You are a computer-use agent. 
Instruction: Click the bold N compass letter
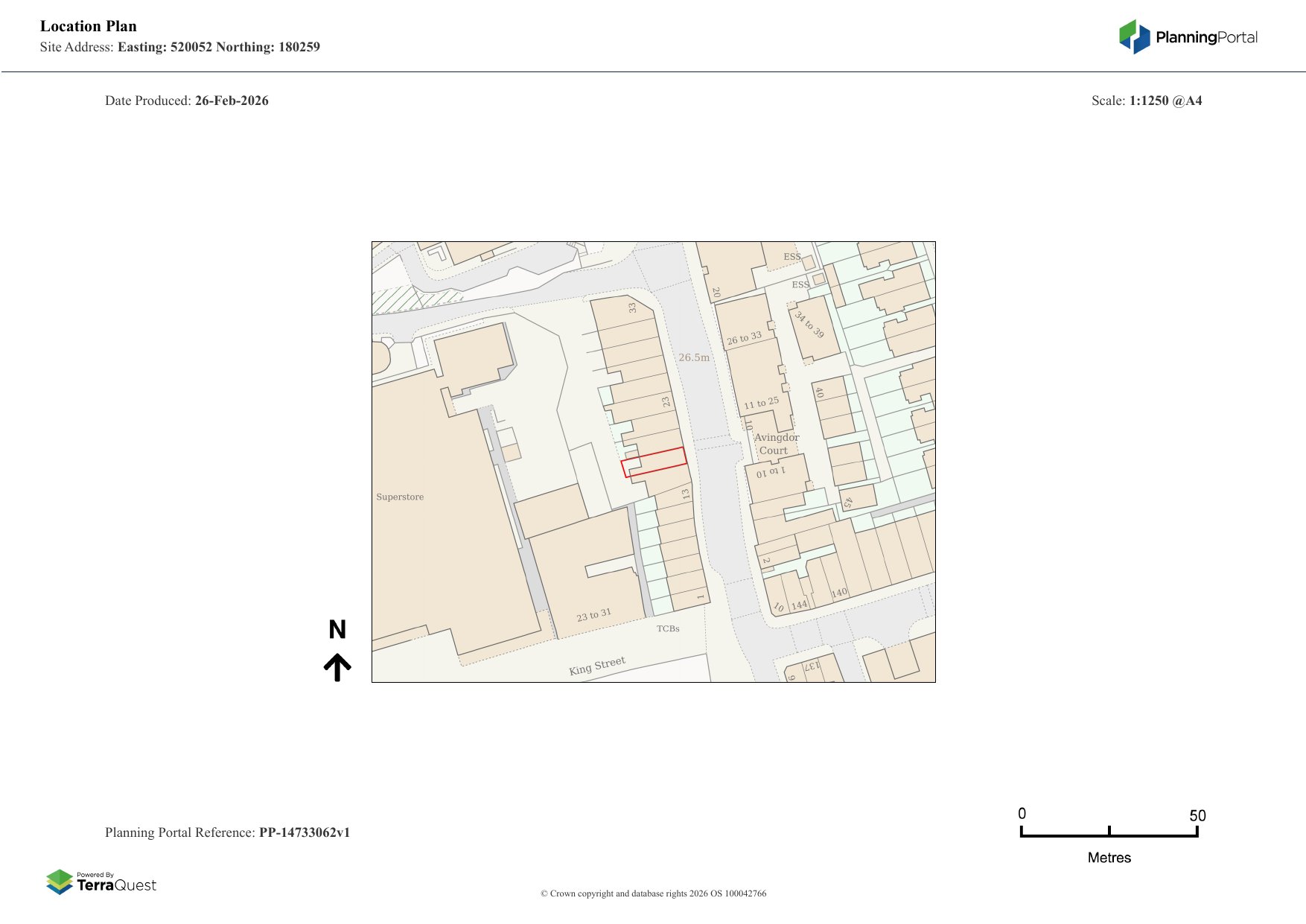337,630
